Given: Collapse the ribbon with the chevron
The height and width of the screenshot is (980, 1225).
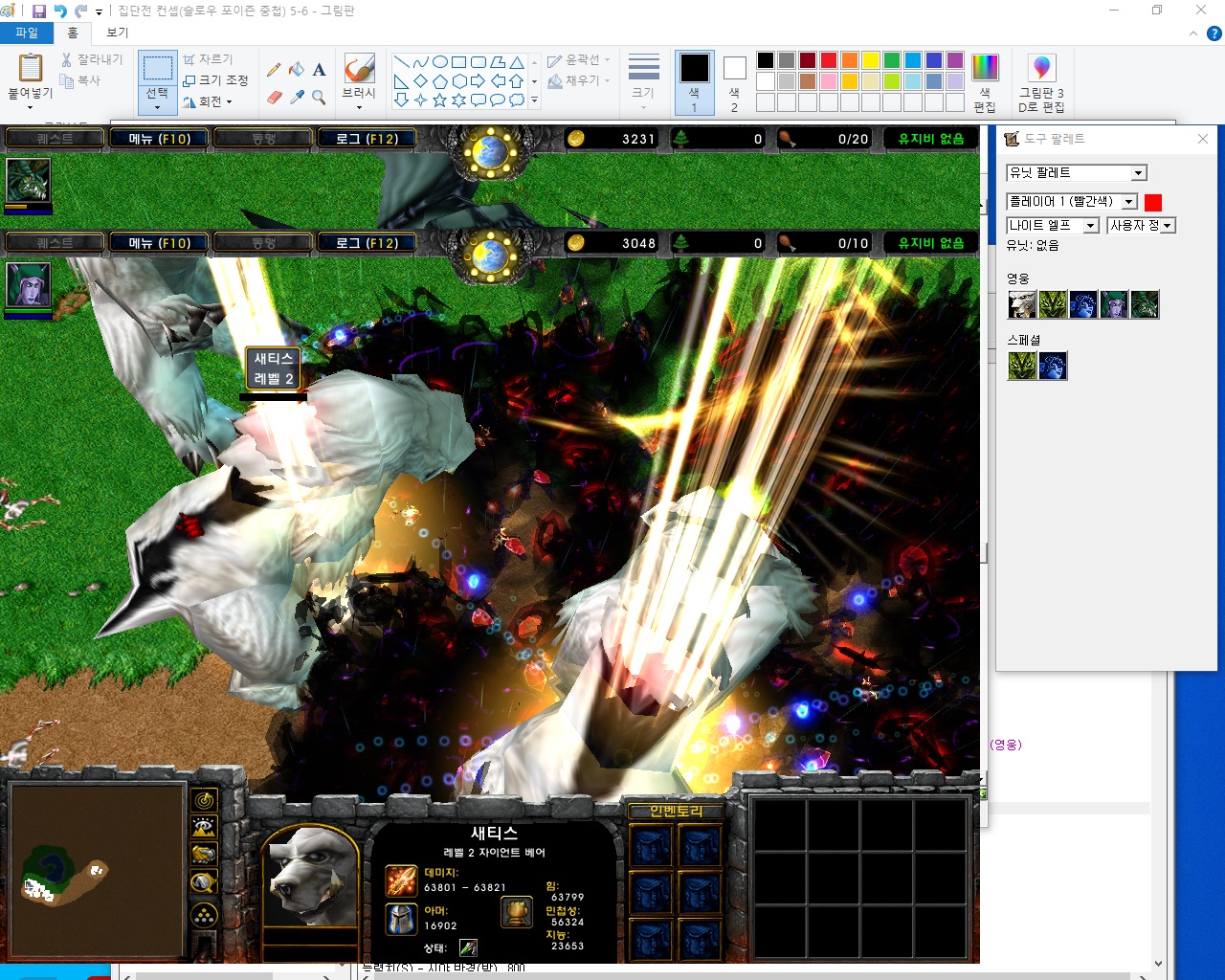Looking at the screenshot, I should (x=1192, y=33).
